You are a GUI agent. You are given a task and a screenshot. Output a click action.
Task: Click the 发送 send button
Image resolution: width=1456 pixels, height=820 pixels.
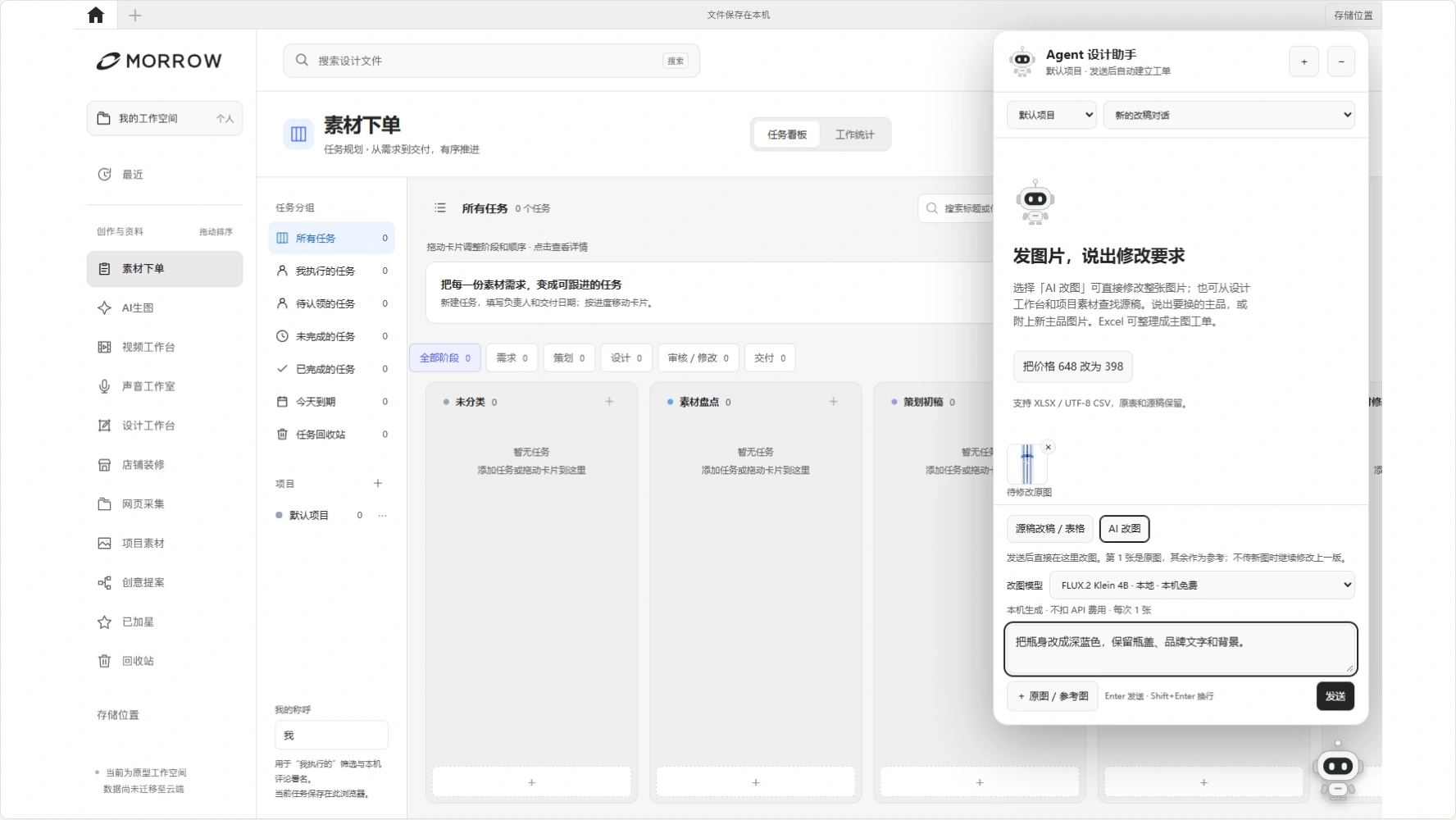(x=1335, y=696)
